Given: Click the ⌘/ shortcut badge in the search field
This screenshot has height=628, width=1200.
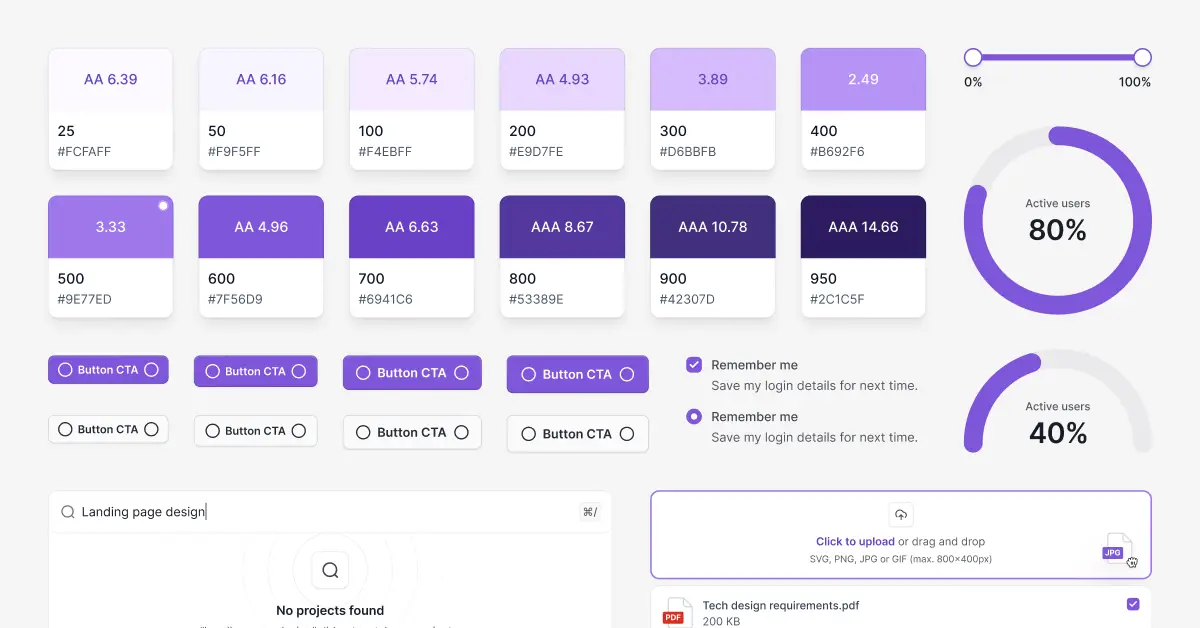Looking at the screenshot, I should point(591,511).
